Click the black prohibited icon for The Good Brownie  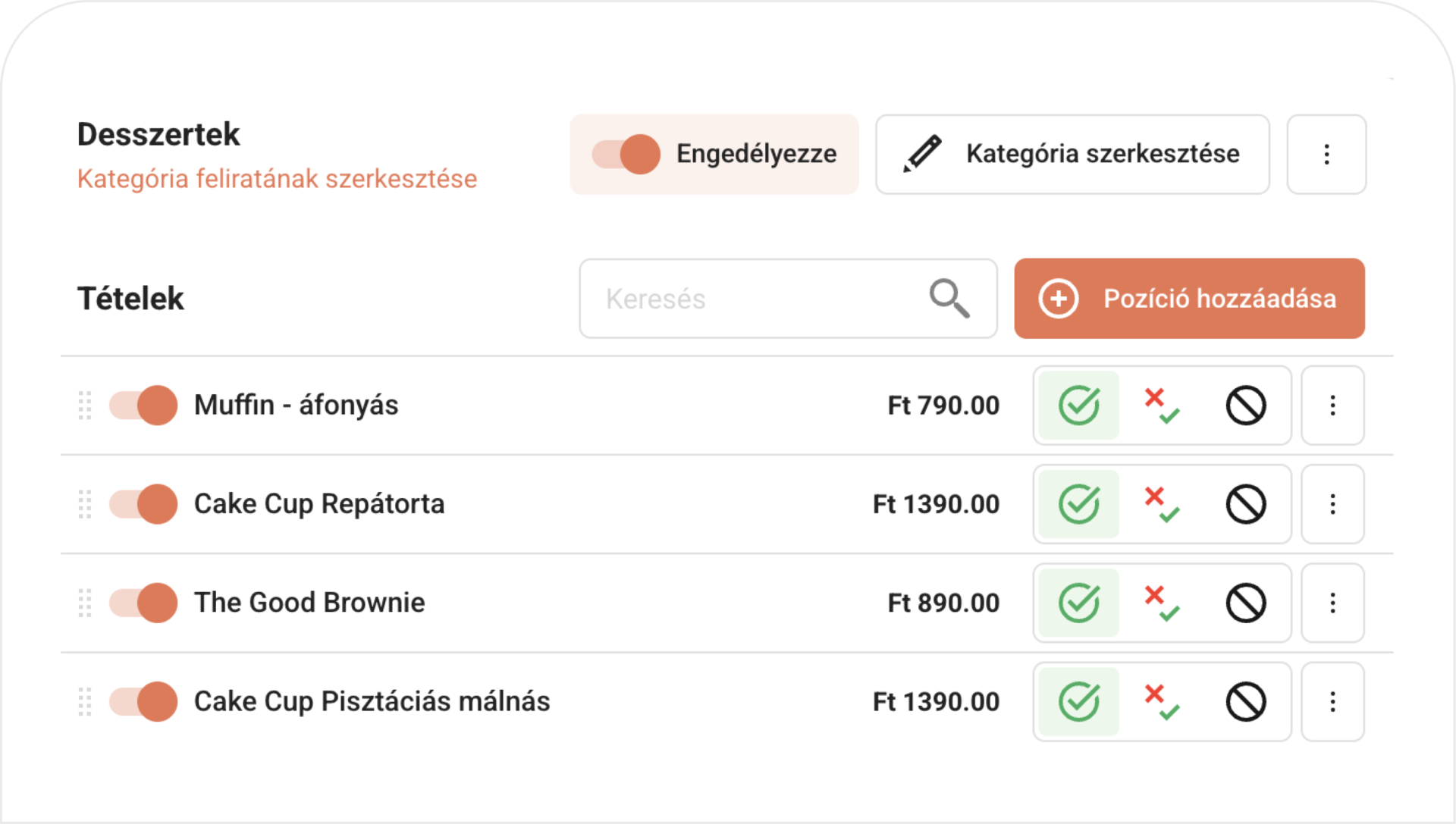click(1245, 603)
